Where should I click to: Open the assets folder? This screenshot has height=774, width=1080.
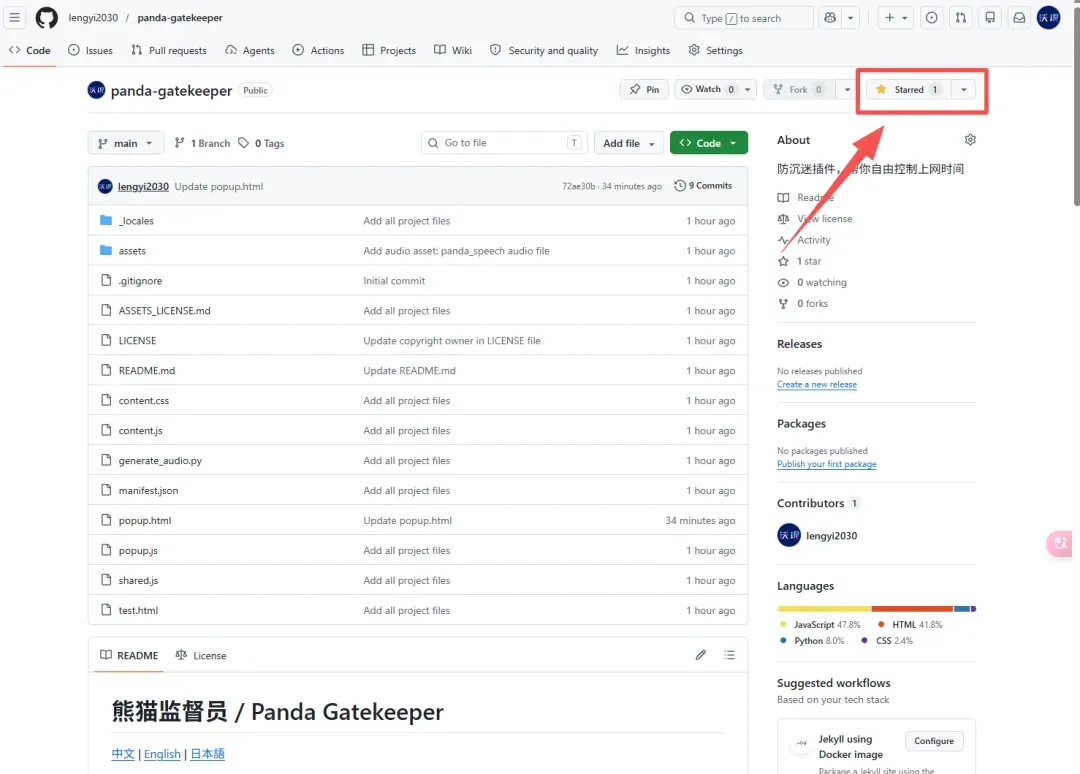coord(132,251)
